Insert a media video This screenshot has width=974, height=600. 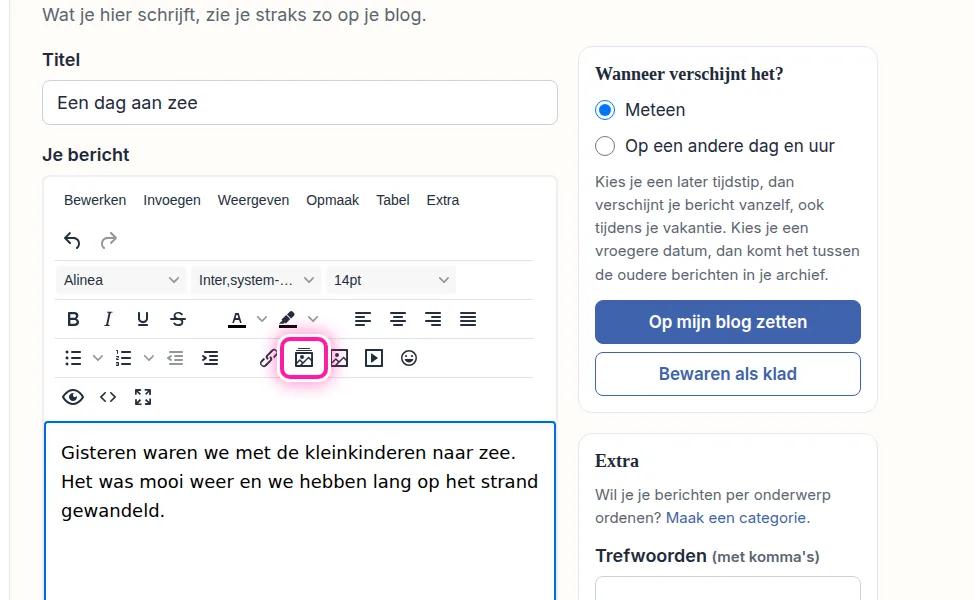[374, 358]
